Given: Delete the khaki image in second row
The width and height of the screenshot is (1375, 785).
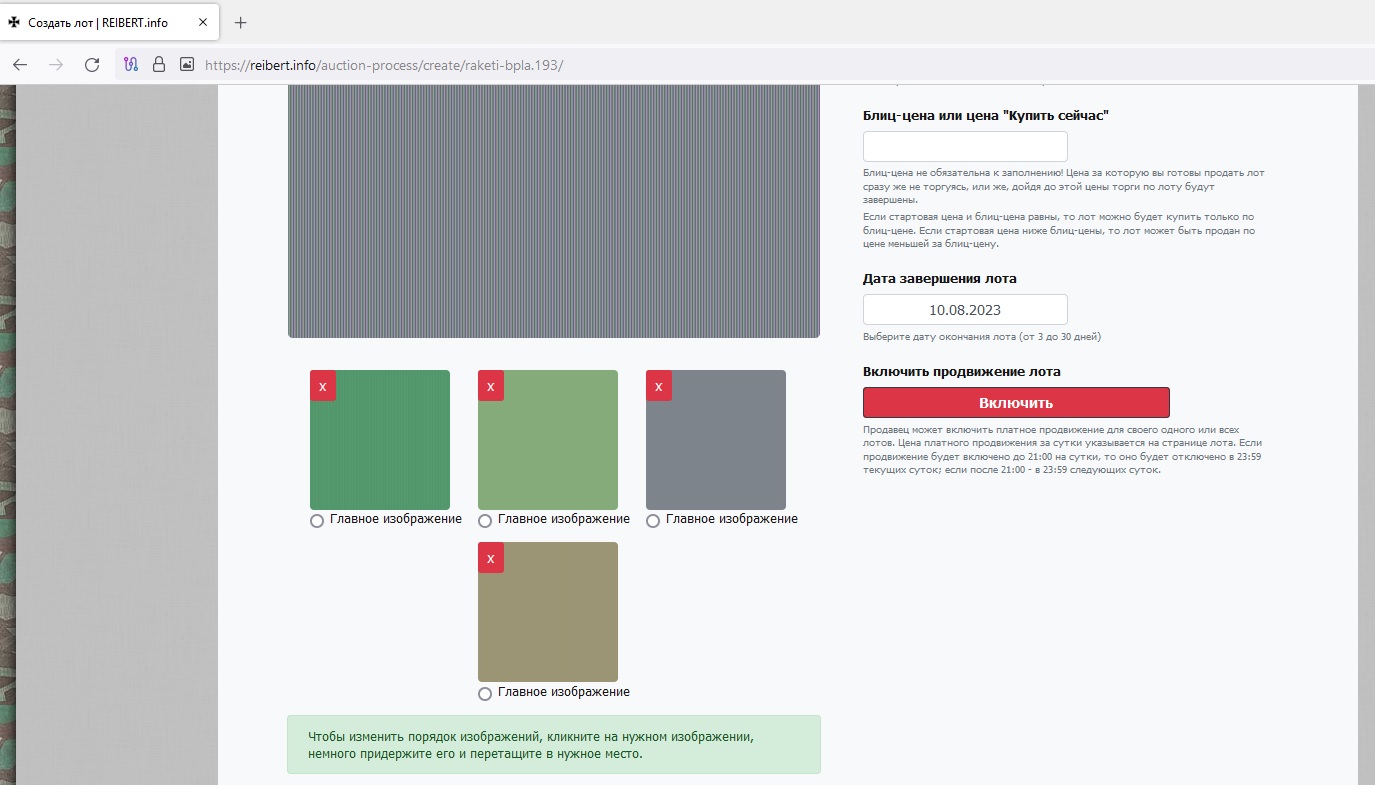Looking at the screenshot, I should 490,558.
